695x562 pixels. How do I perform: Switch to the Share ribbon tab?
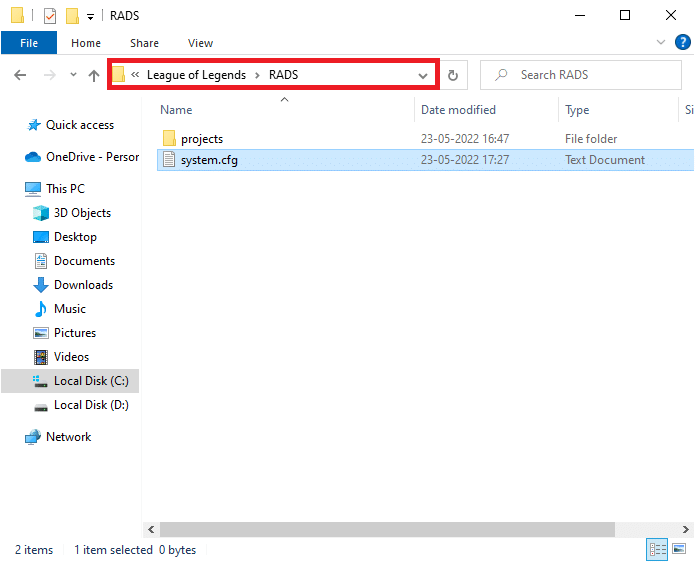click(144, 43)
